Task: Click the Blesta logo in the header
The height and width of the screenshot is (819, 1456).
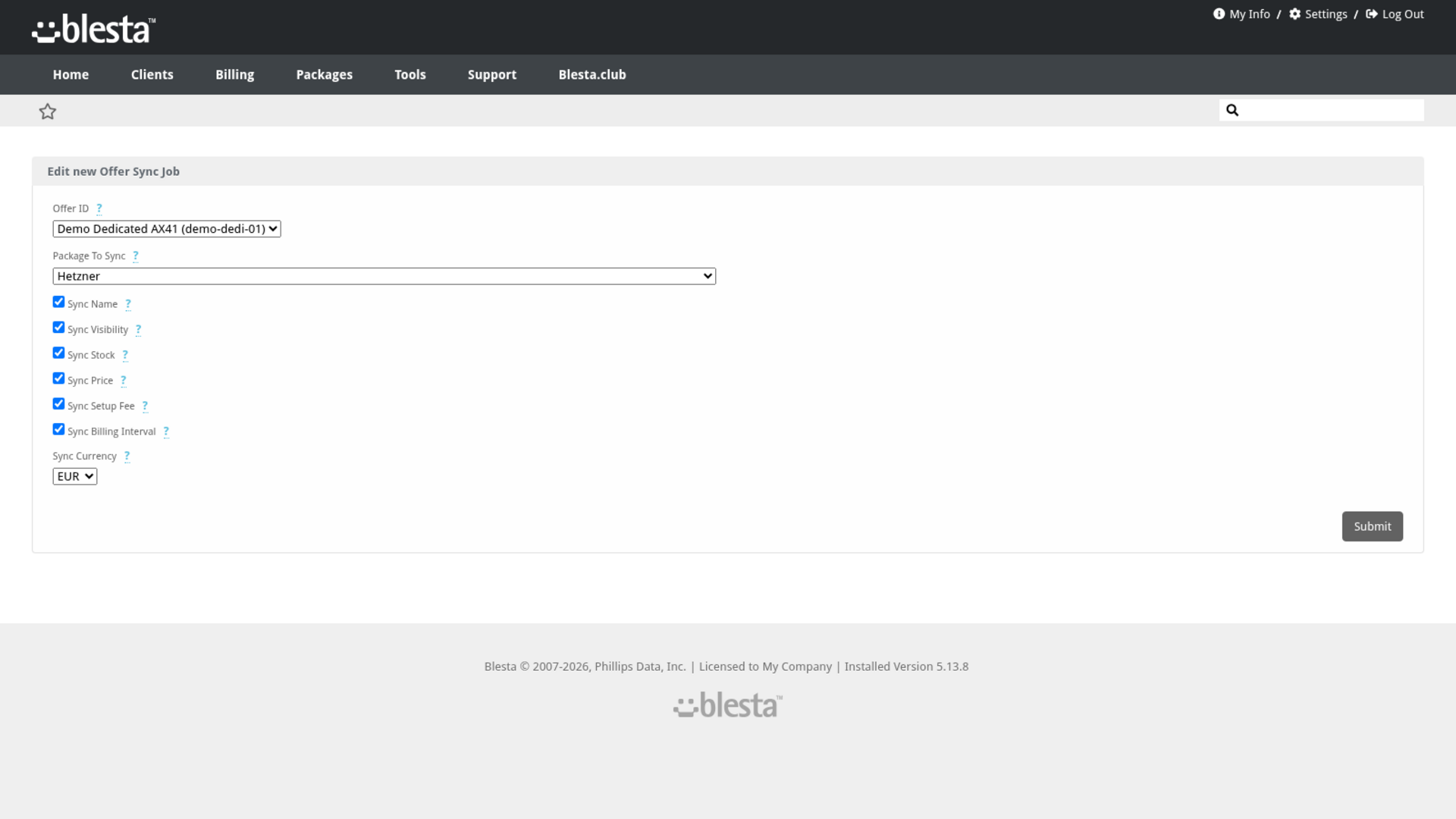Action: 93,29
